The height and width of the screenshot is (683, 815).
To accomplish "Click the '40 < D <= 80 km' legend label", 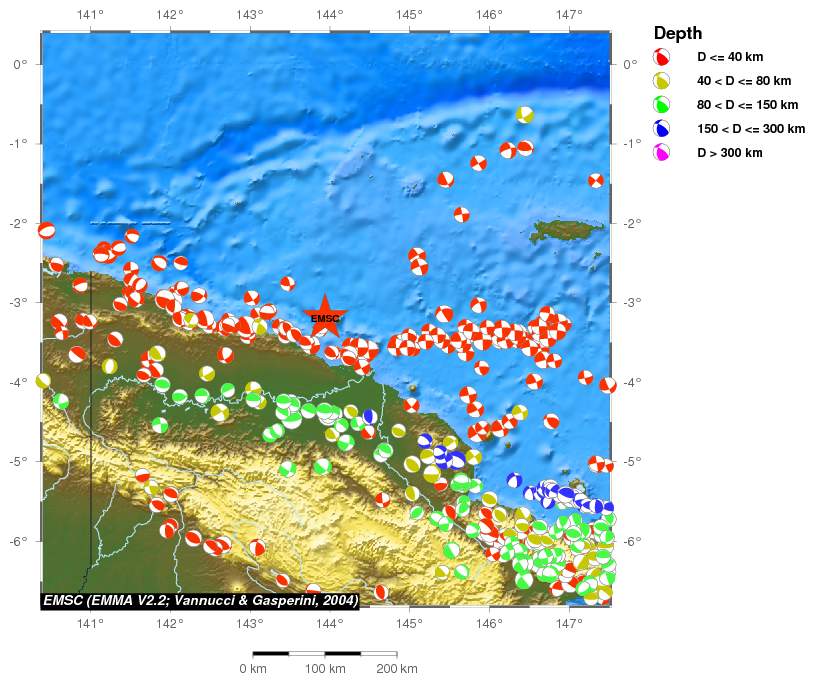I will point(744,81).
